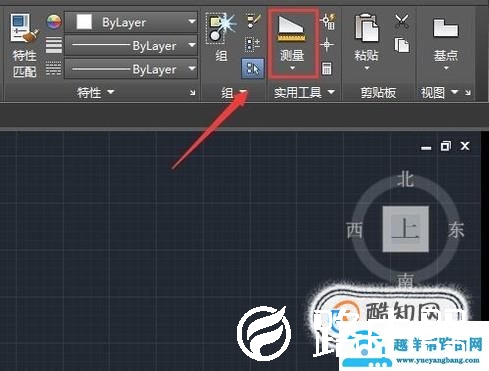Click the 剪贴板 panel title
The height and width of the screenshot is (371, 489).
378,92
